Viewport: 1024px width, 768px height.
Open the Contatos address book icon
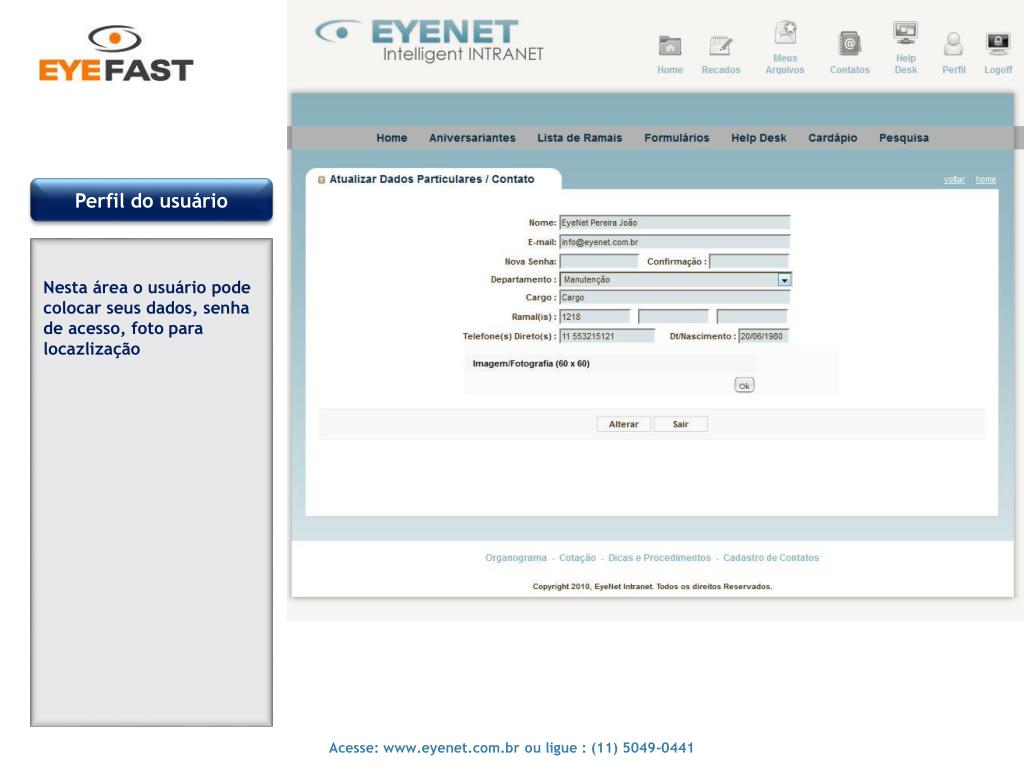coord(849,44)
